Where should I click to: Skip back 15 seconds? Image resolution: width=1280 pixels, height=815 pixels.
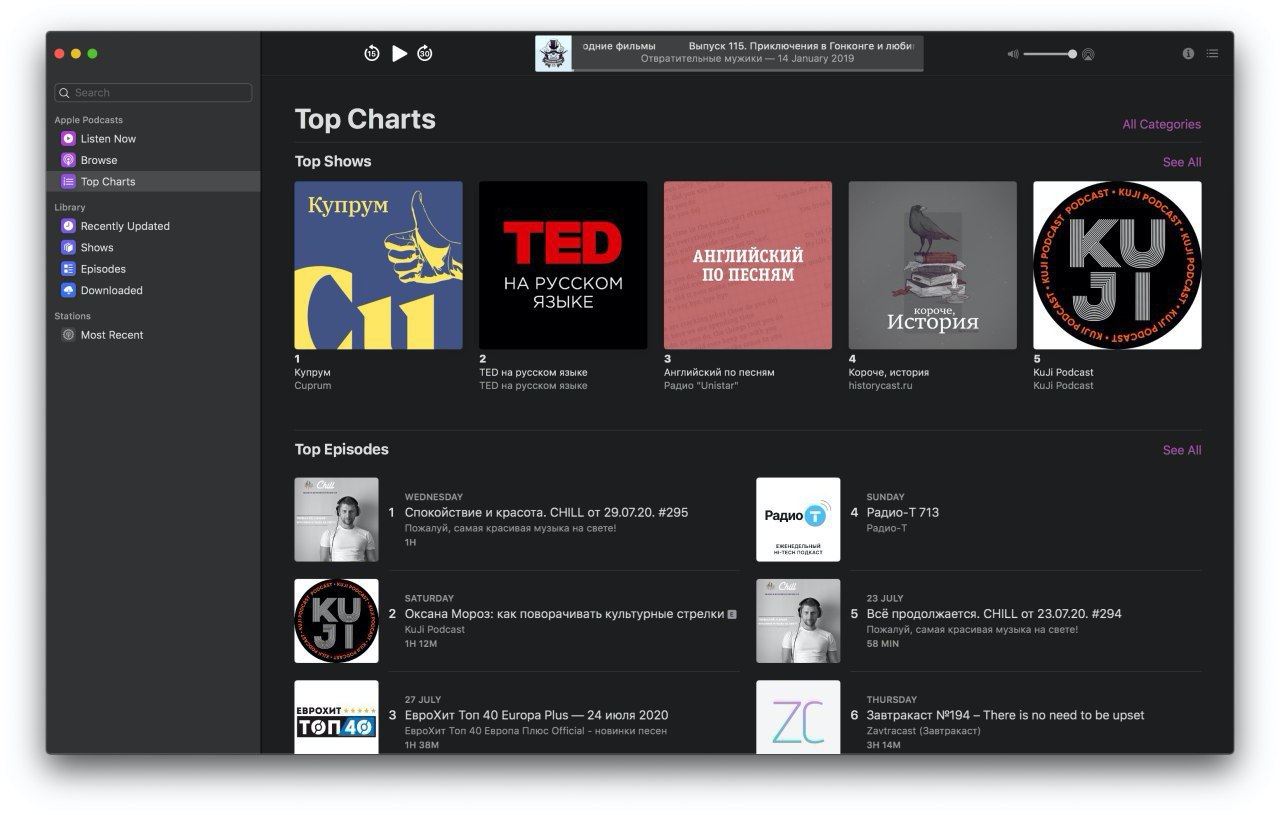tap(372, 54)
